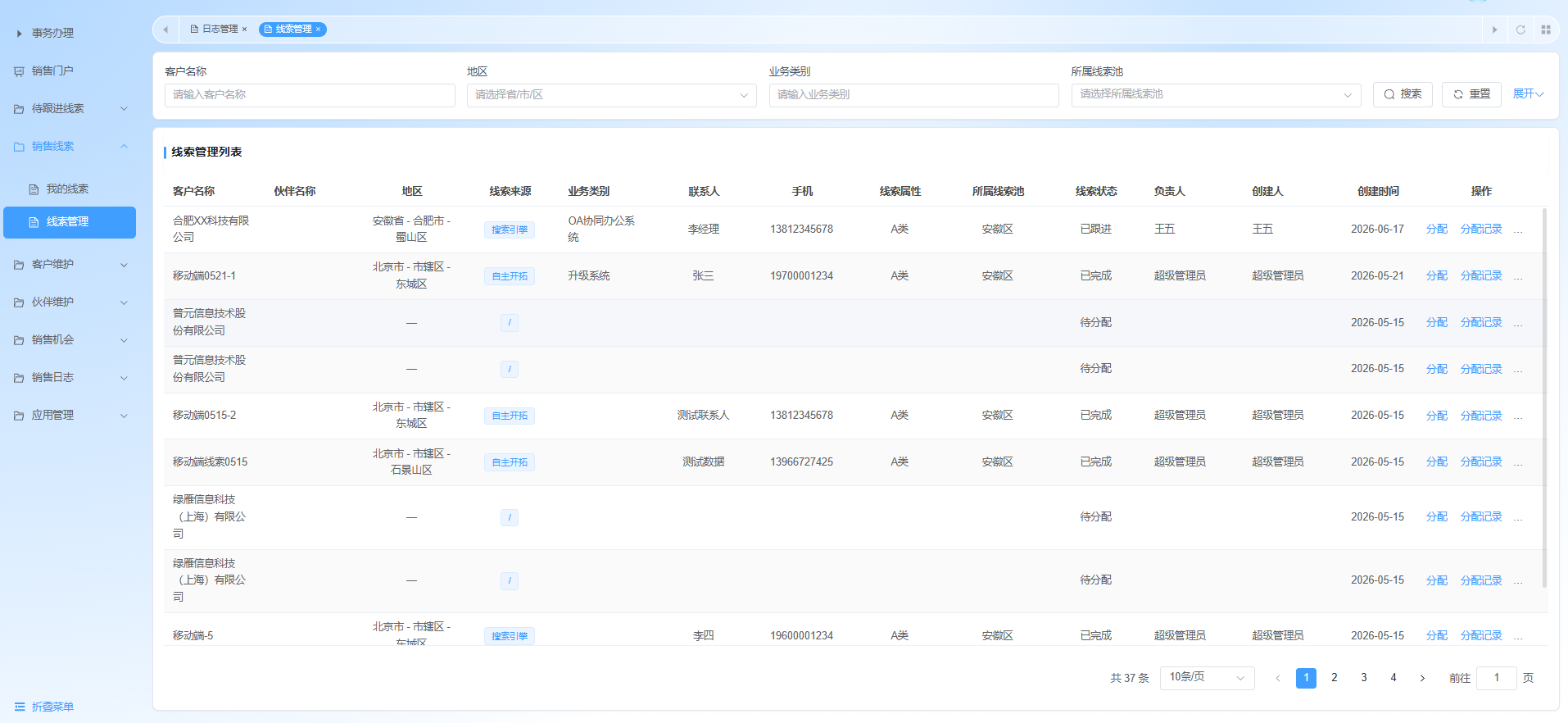Open the 10条/页 page size dropdown

click(x=1207, y=678)
